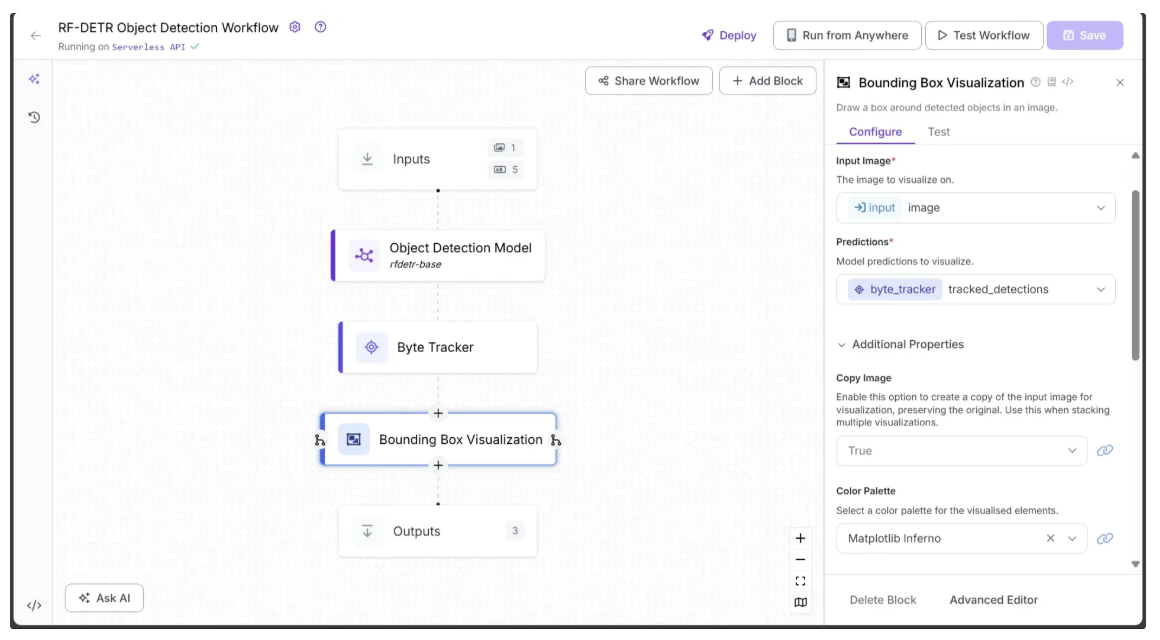Open the code view icon at bottom left
The height and width of the screenshot is (640, 1160).
[x=34, y=605]
